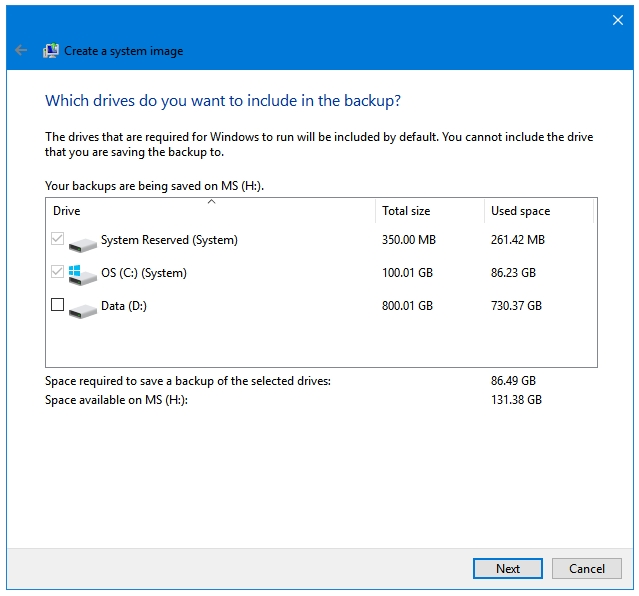Select the System Reserved (System) row label
The height and width of the screenshot is (596, 639).
[x=169, y=240]
